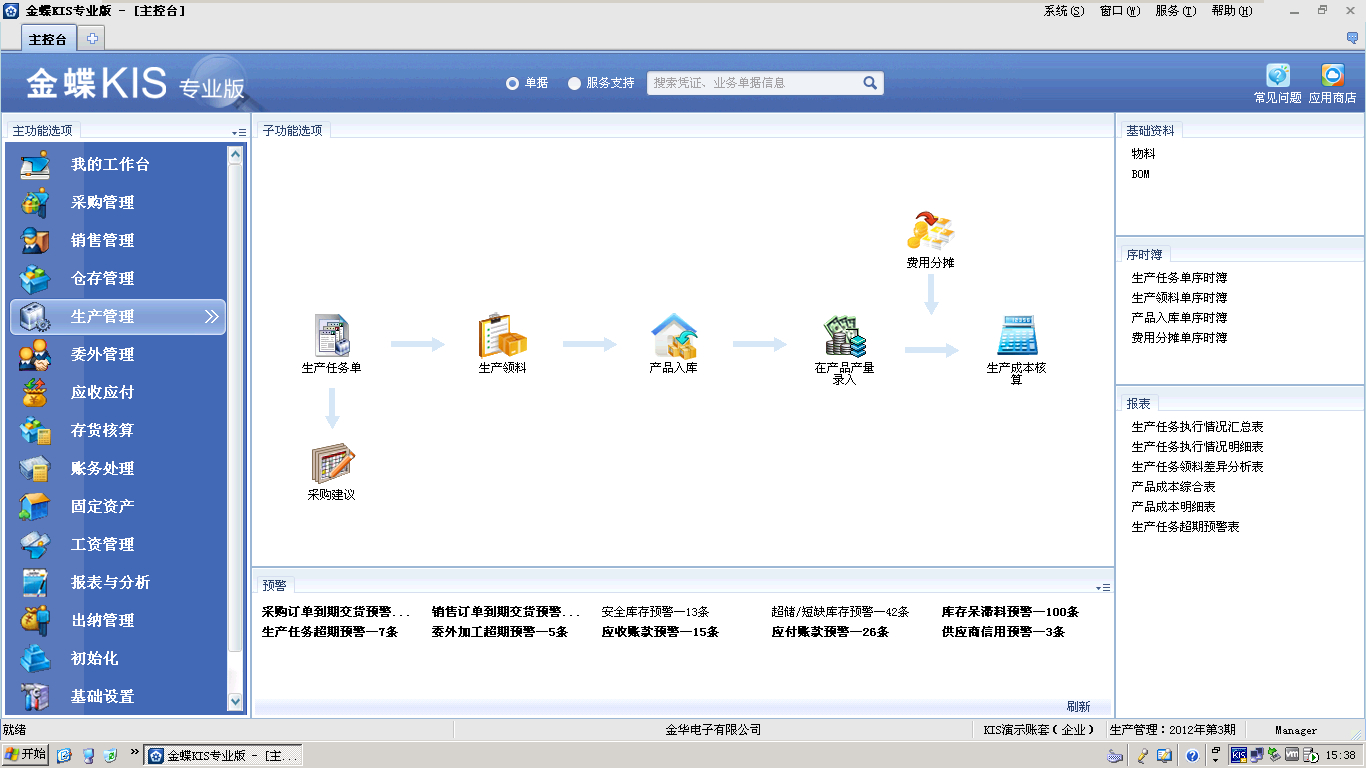
Task: Click 刷新 link in warnings panel
Action: coord(1078,706)
